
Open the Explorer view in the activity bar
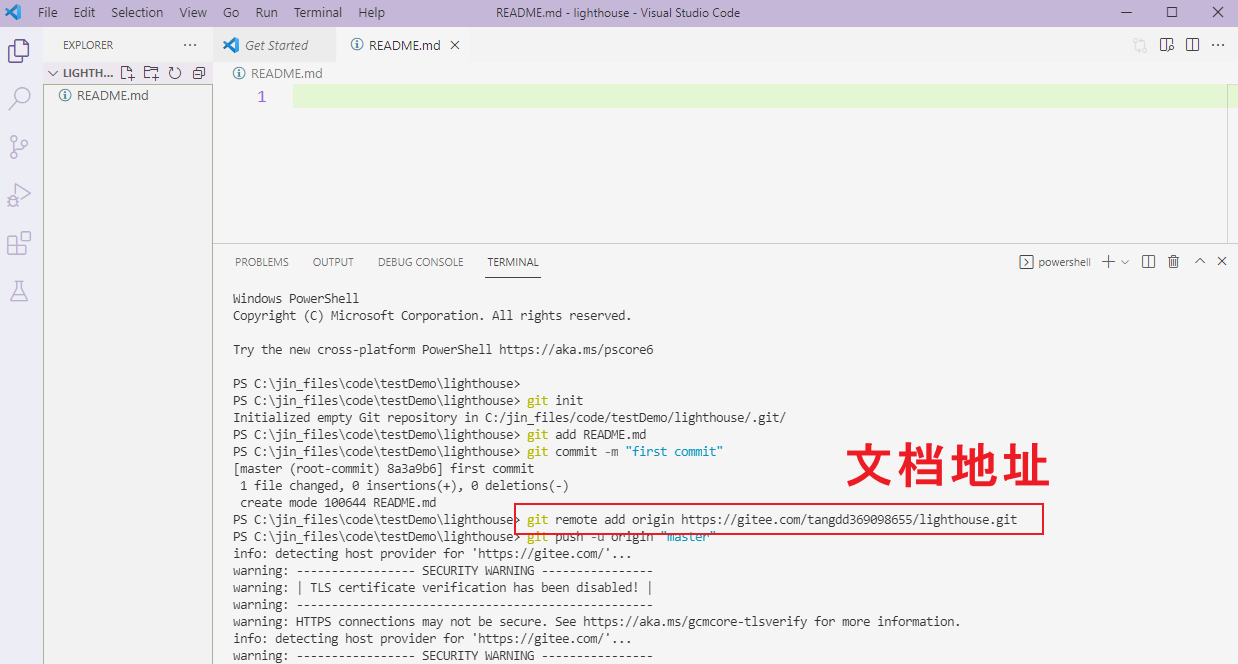[18, 50]
